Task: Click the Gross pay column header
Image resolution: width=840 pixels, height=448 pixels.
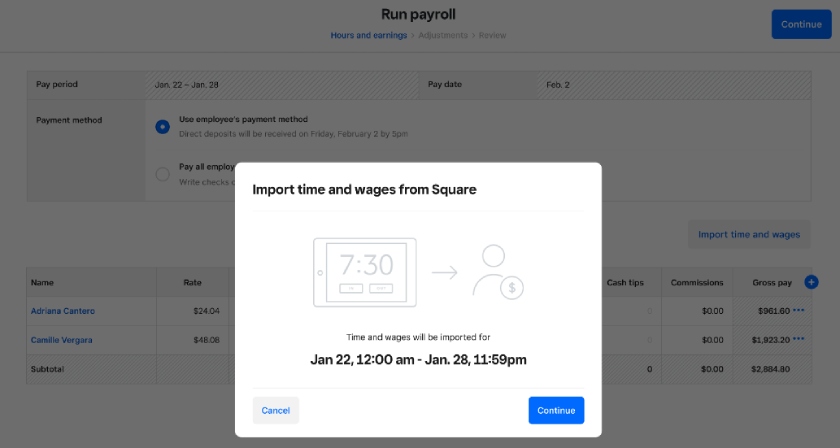Action: (x=772, y=282)
